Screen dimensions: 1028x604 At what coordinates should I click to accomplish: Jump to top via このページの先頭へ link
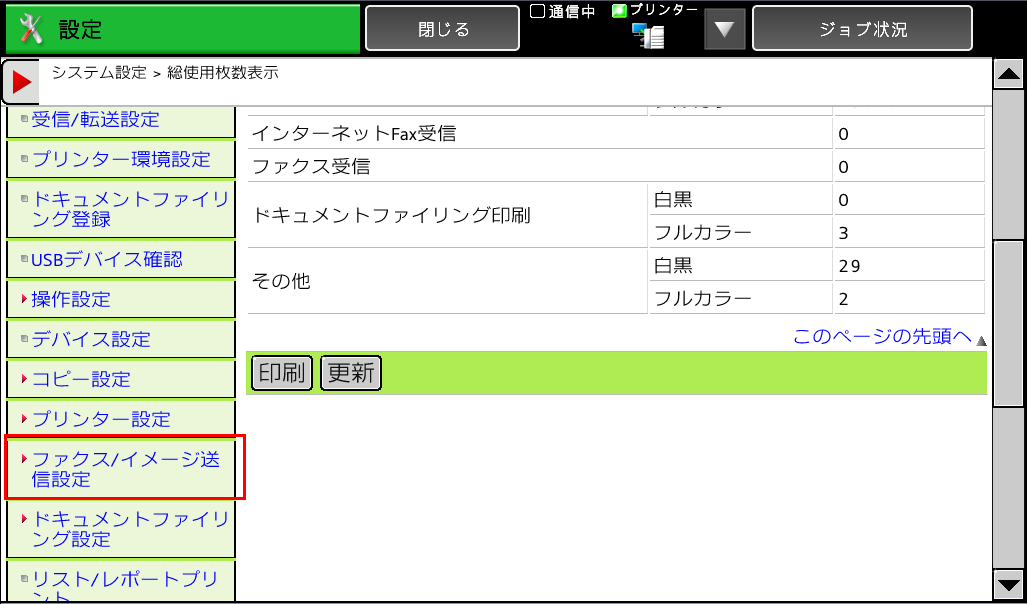pos(882,337)
